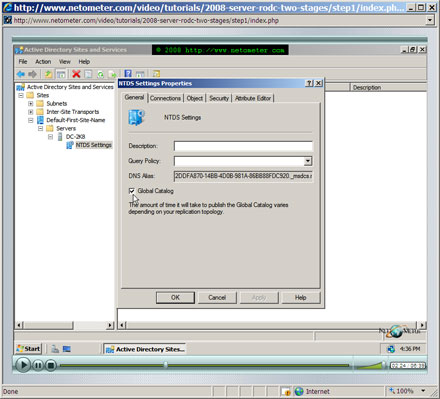The width and height of the screenshot is (440, 399).
Task: Expand the Inter-Site Transports node
Action: [31, 112]
